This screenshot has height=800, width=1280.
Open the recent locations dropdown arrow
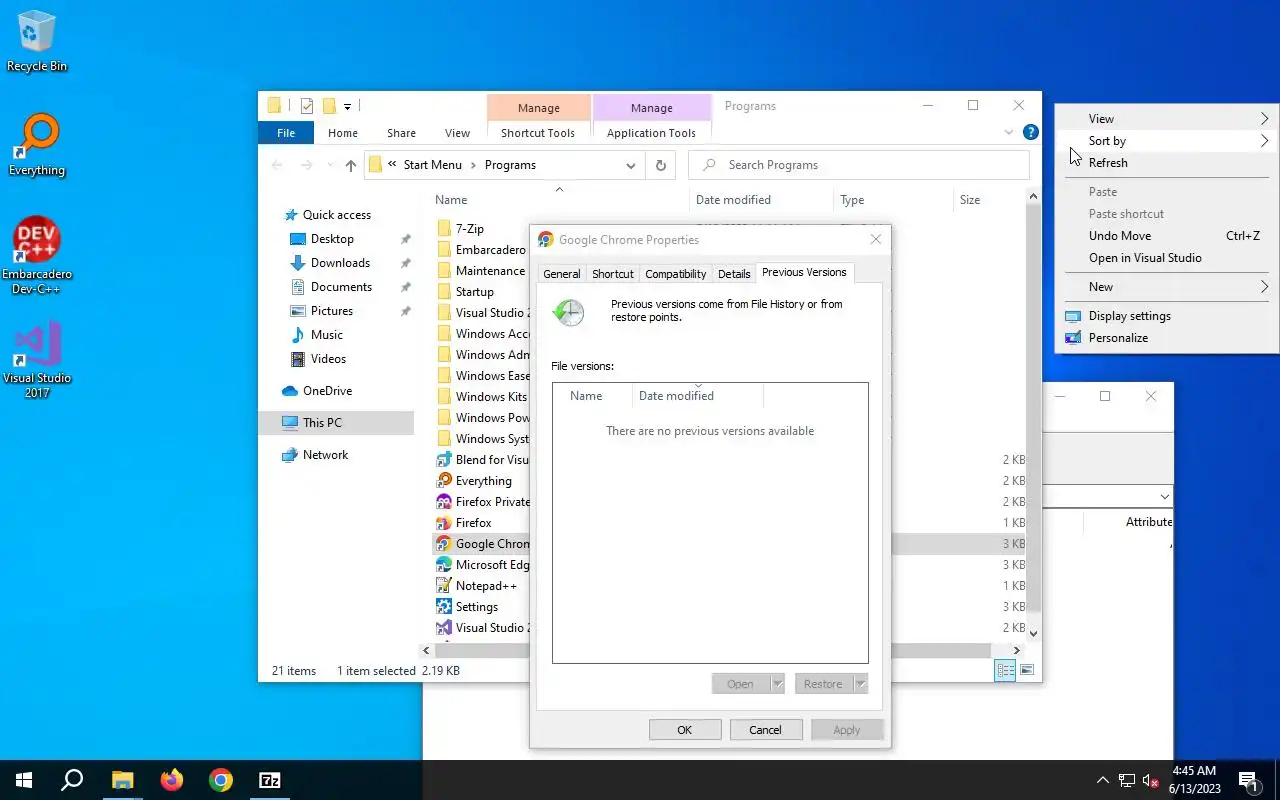[x=330, y=165]
